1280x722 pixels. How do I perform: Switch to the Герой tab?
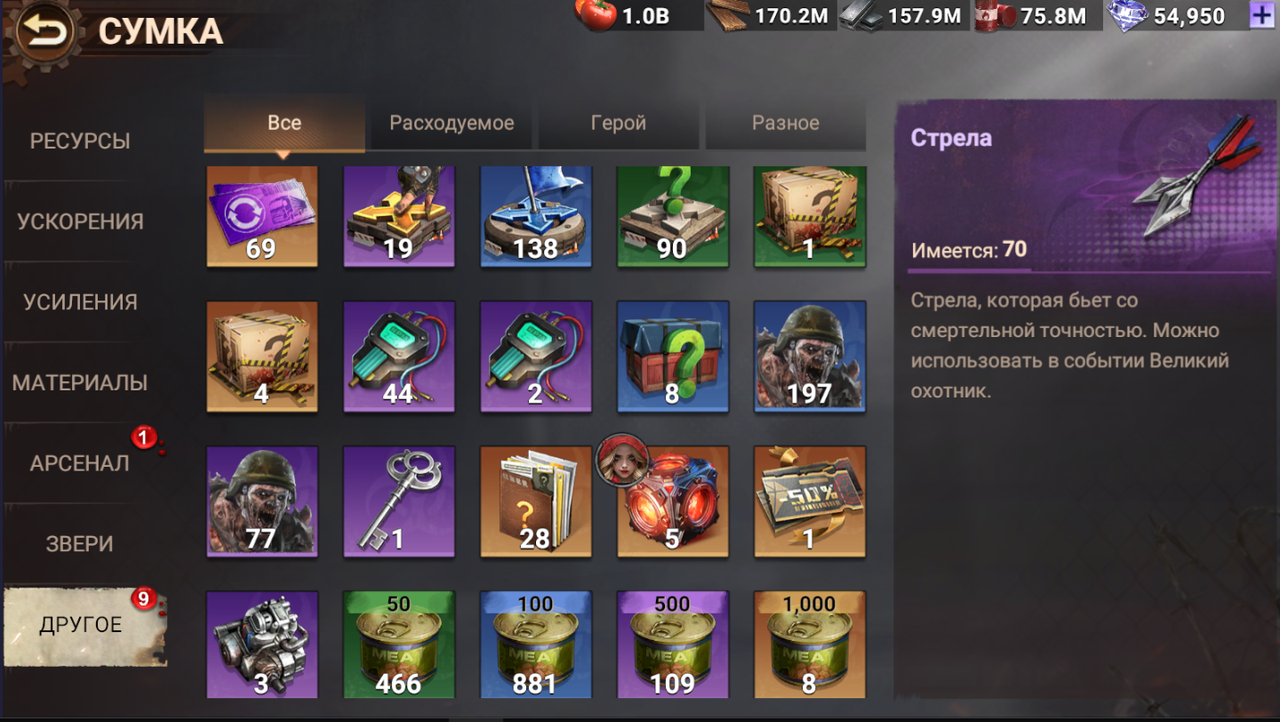point(619,124)
